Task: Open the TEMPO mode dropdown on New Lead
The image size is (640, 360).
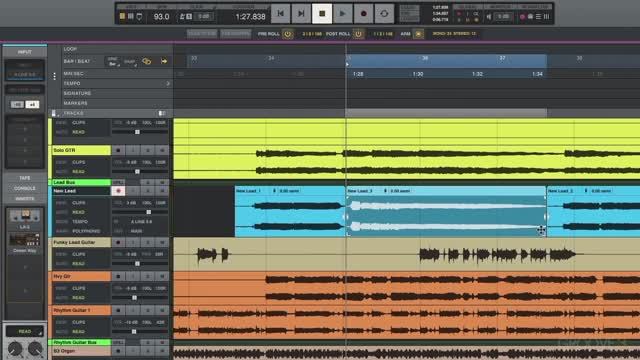Action: click(80, 222)
